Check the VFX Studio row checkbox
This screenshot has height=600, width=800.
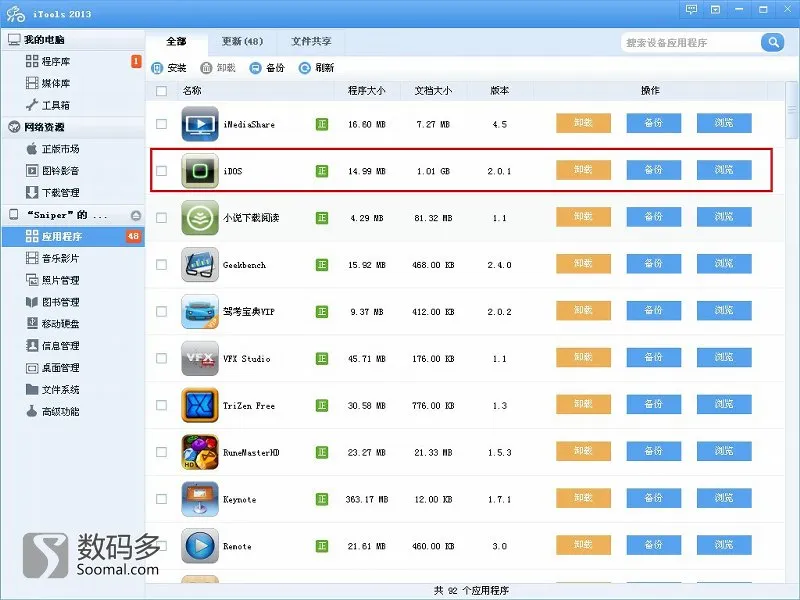point(162,359)
